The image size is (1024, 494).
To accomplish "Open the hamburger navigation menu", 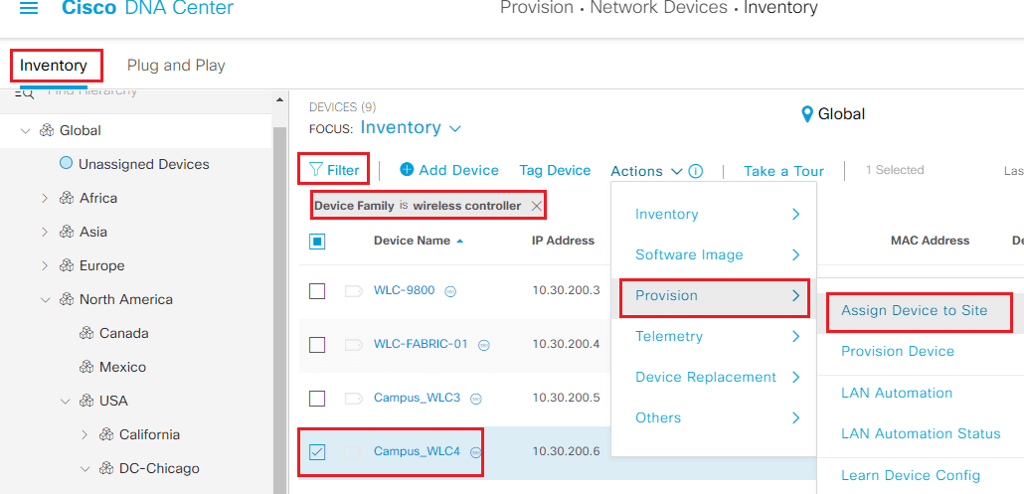I will point(29,8).
